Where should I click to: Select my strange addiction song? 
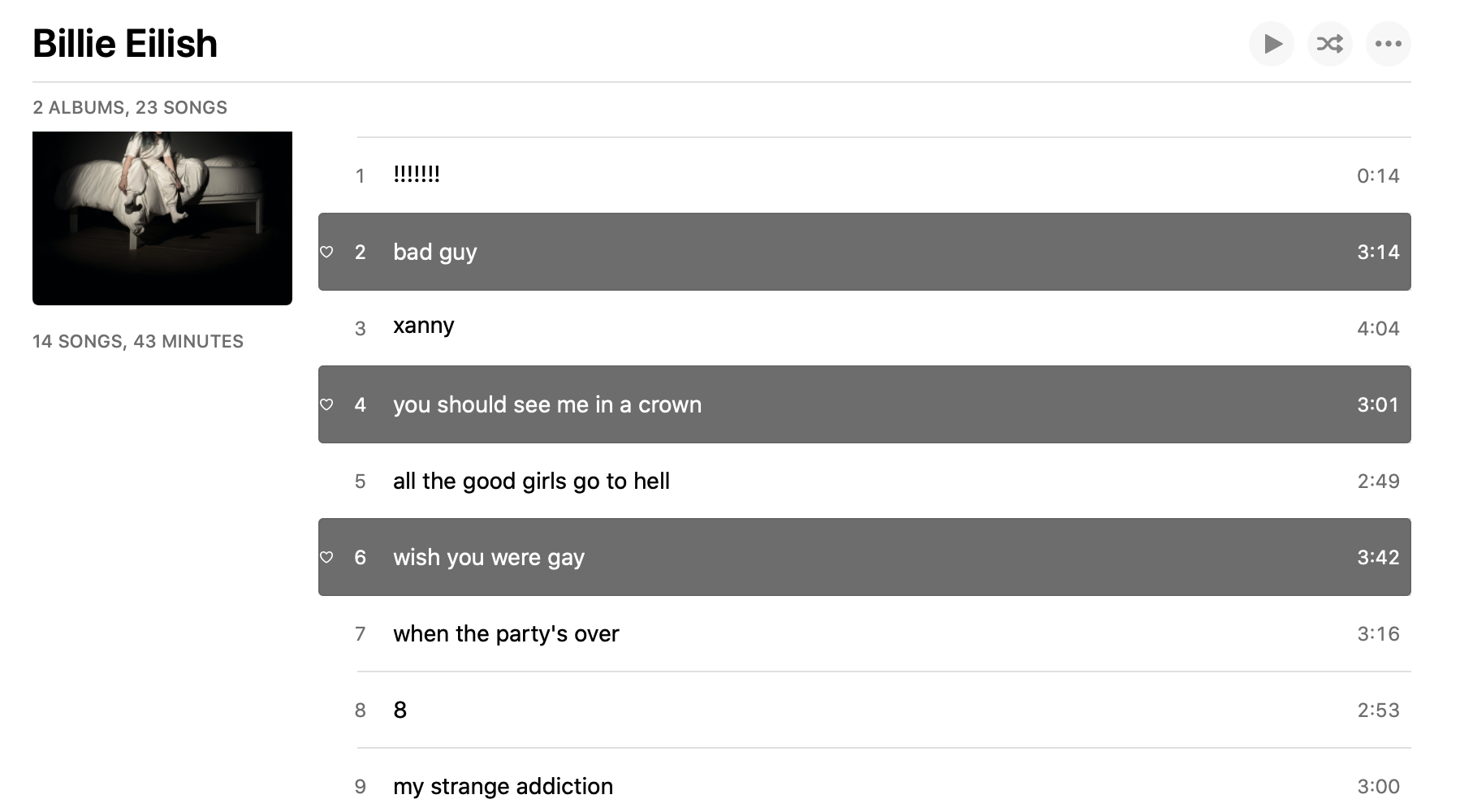point(503,786)
